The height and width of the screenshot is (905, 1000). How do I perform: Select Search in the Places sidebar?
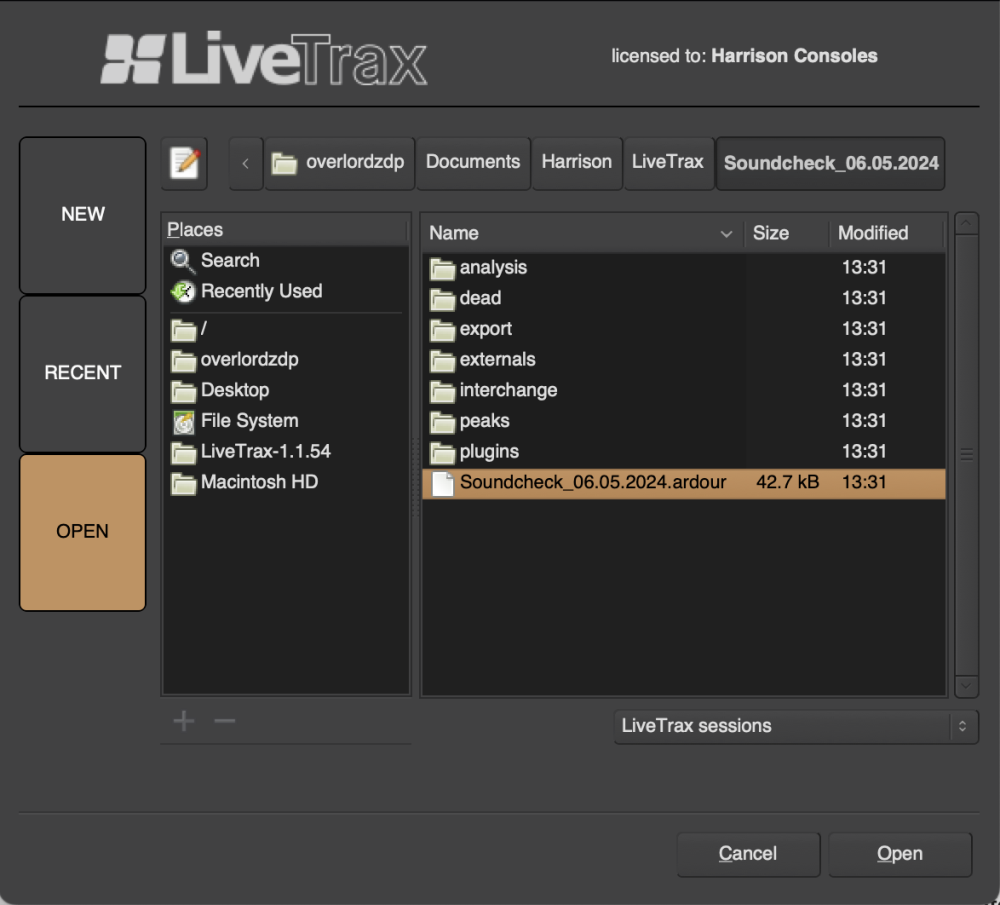point(230,260)
